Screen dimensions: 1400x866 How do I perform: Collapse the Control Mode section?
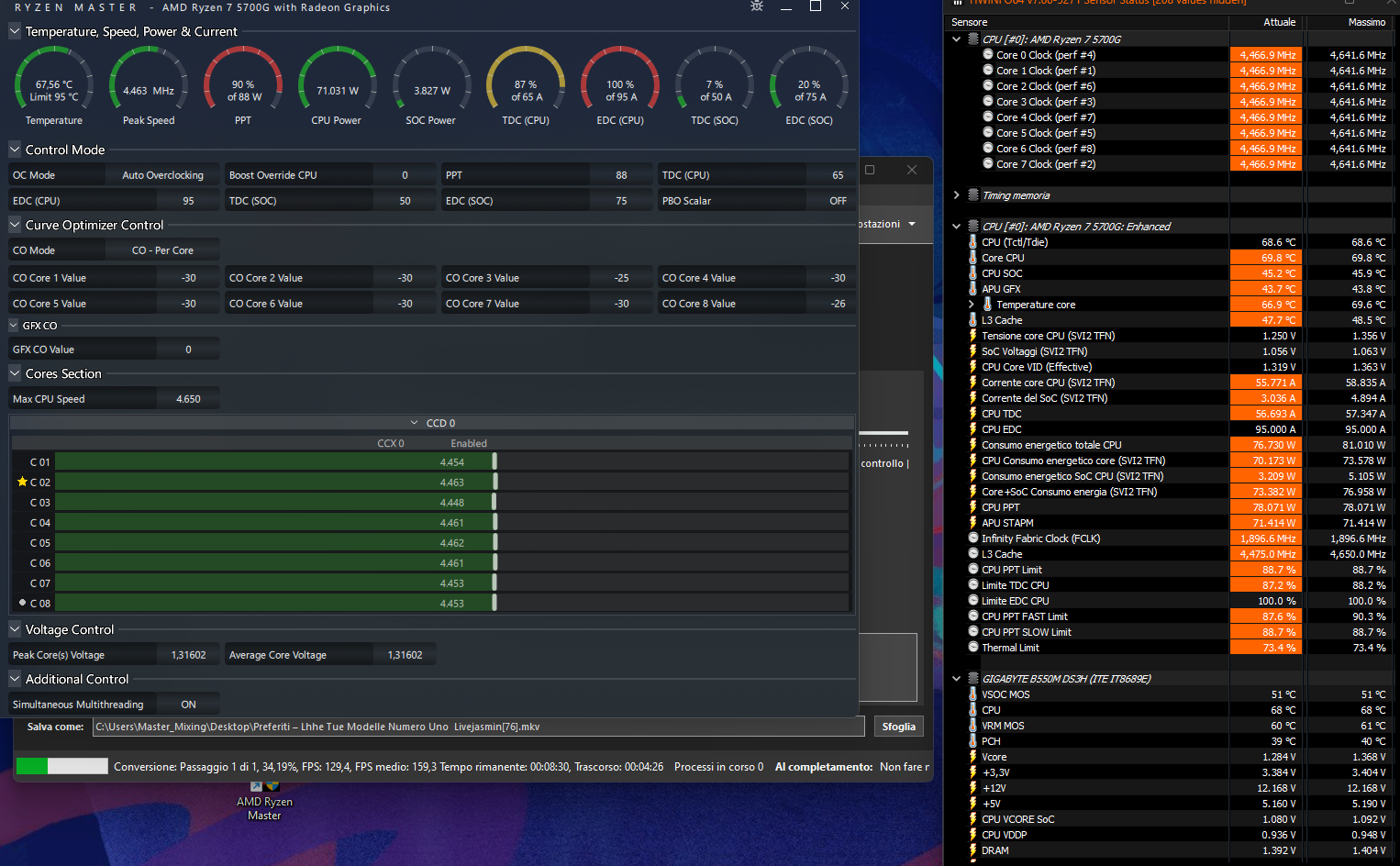pos(15,150)
